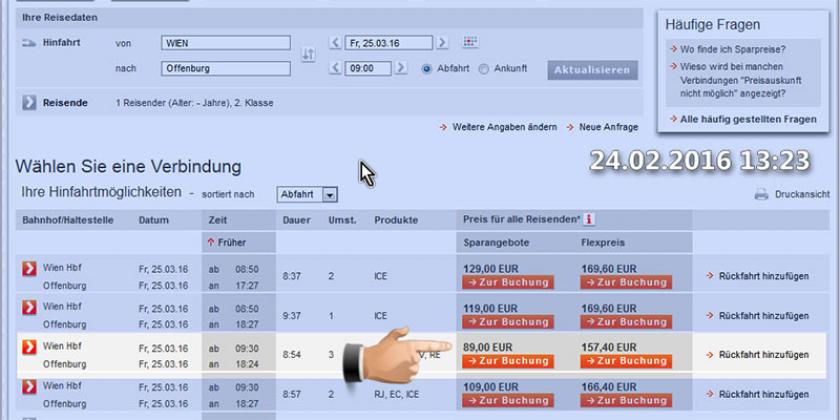The height and width of the screenshot is (420, 840).
Task: Click the Aktualisieren button
Action: [x=592, y=70]
